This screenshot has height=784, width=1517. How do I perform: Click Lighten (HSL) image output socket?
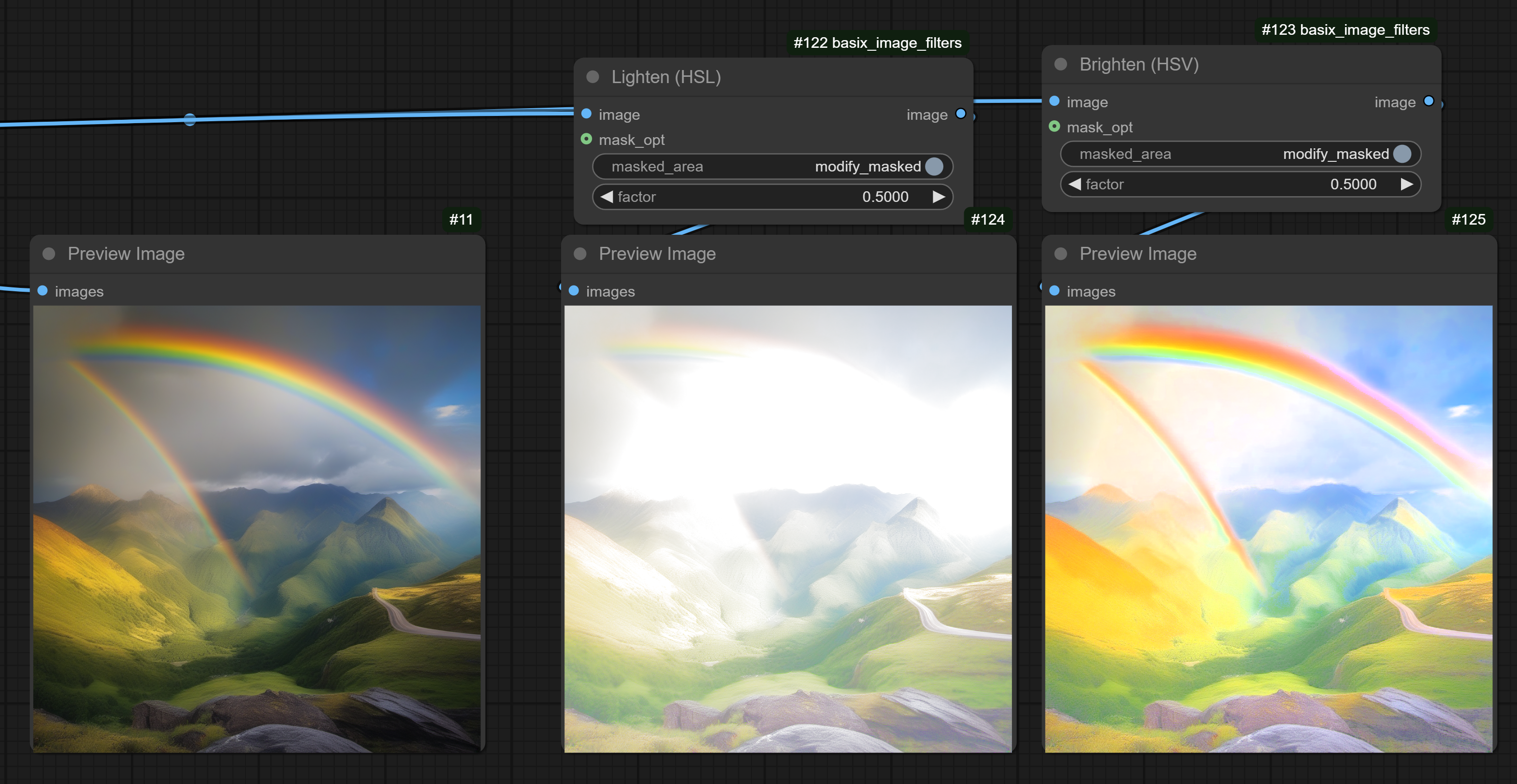[x=960, y=114]
